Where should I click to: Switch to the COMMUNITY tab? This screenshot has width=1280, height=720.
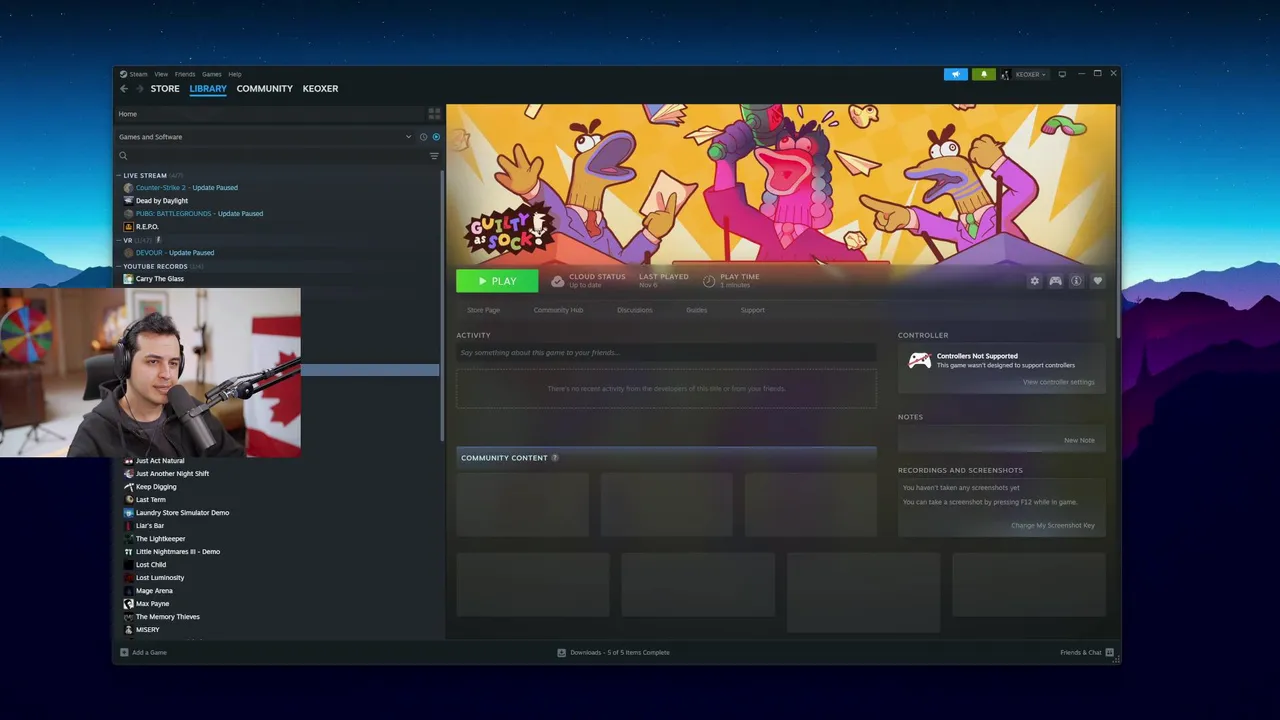(265, 89)
